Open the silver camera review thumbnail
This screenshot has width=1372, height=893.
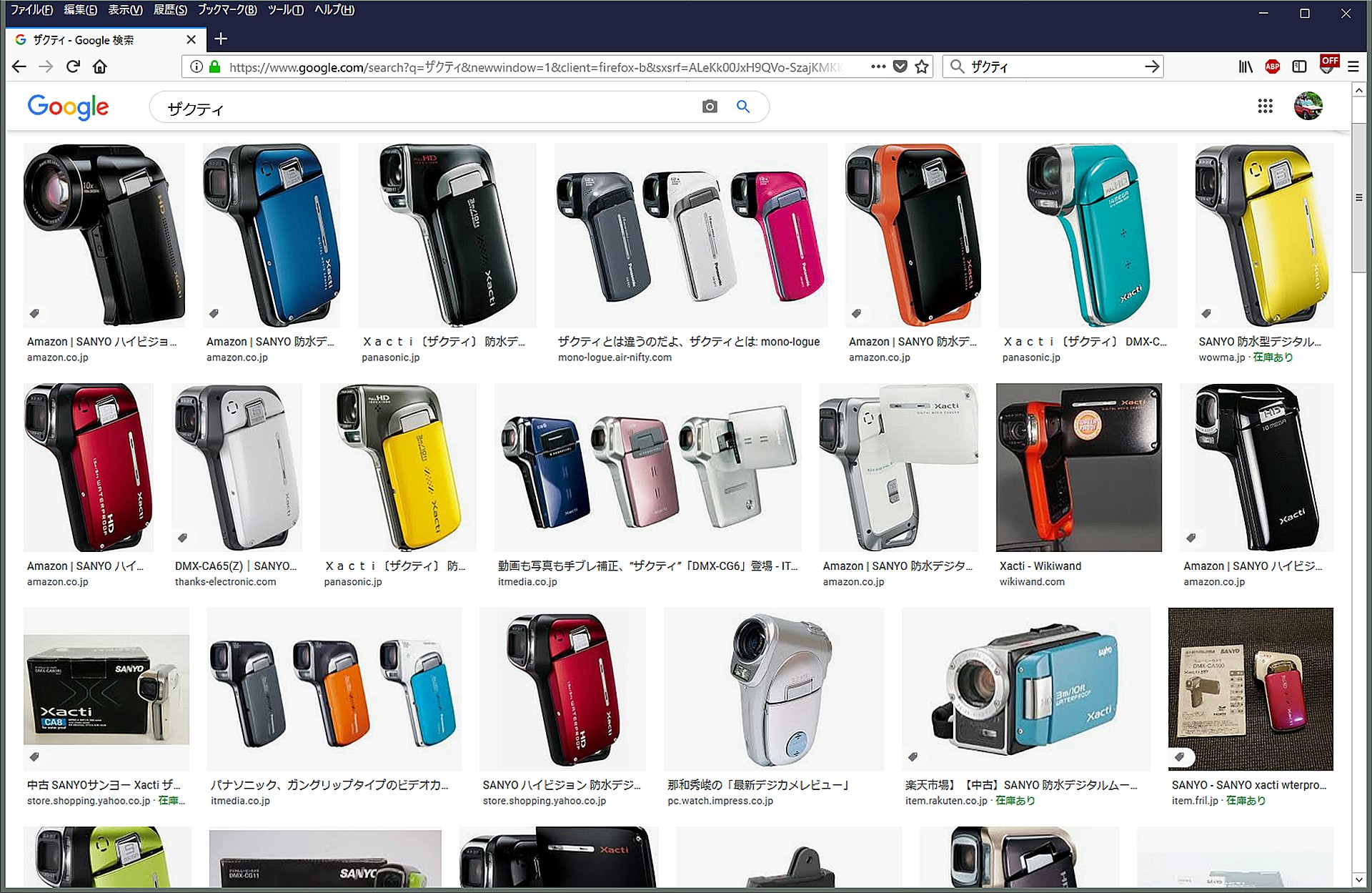[x=774, y=689]
